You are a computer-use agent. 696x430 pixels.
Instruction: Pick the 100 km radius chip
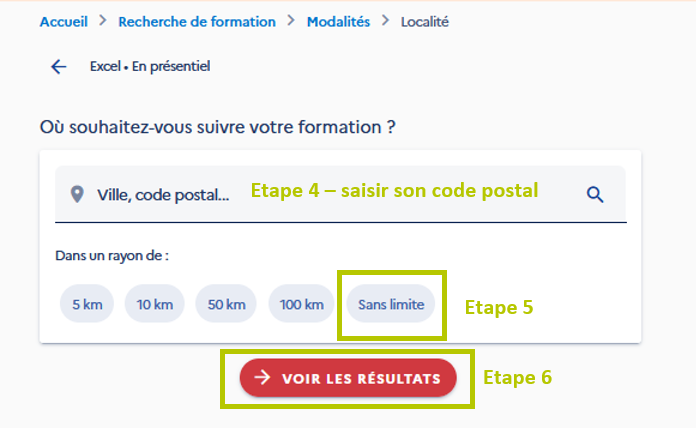(x=301, y=304)
